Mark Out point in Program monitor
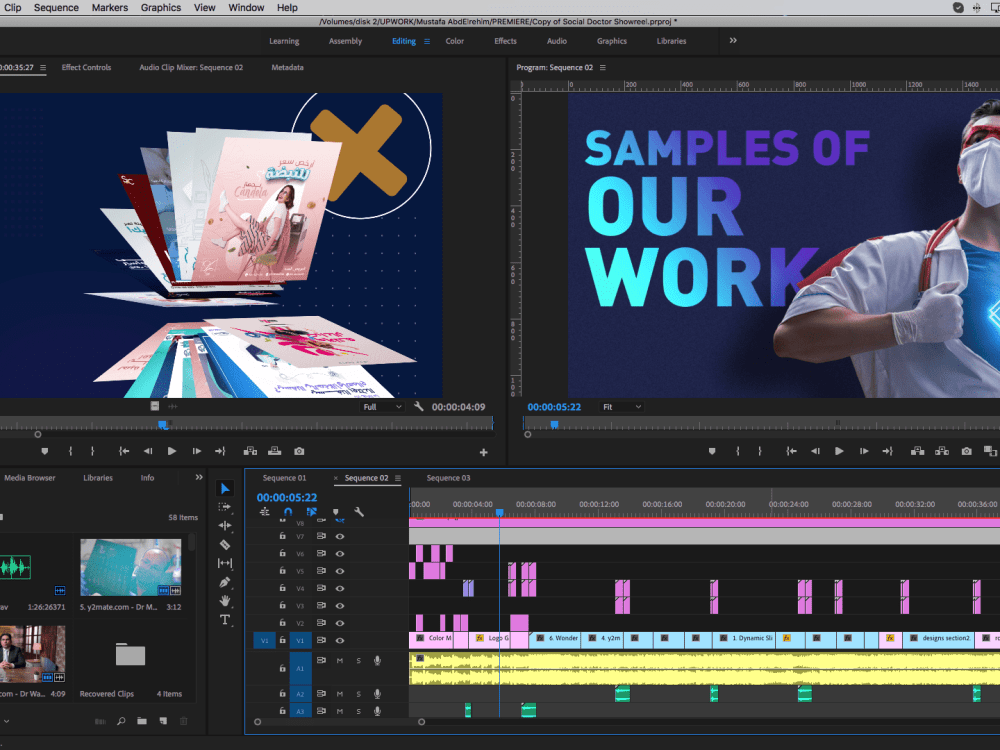This screenshot has height=750, width=1000. click(x=760, y=451)
